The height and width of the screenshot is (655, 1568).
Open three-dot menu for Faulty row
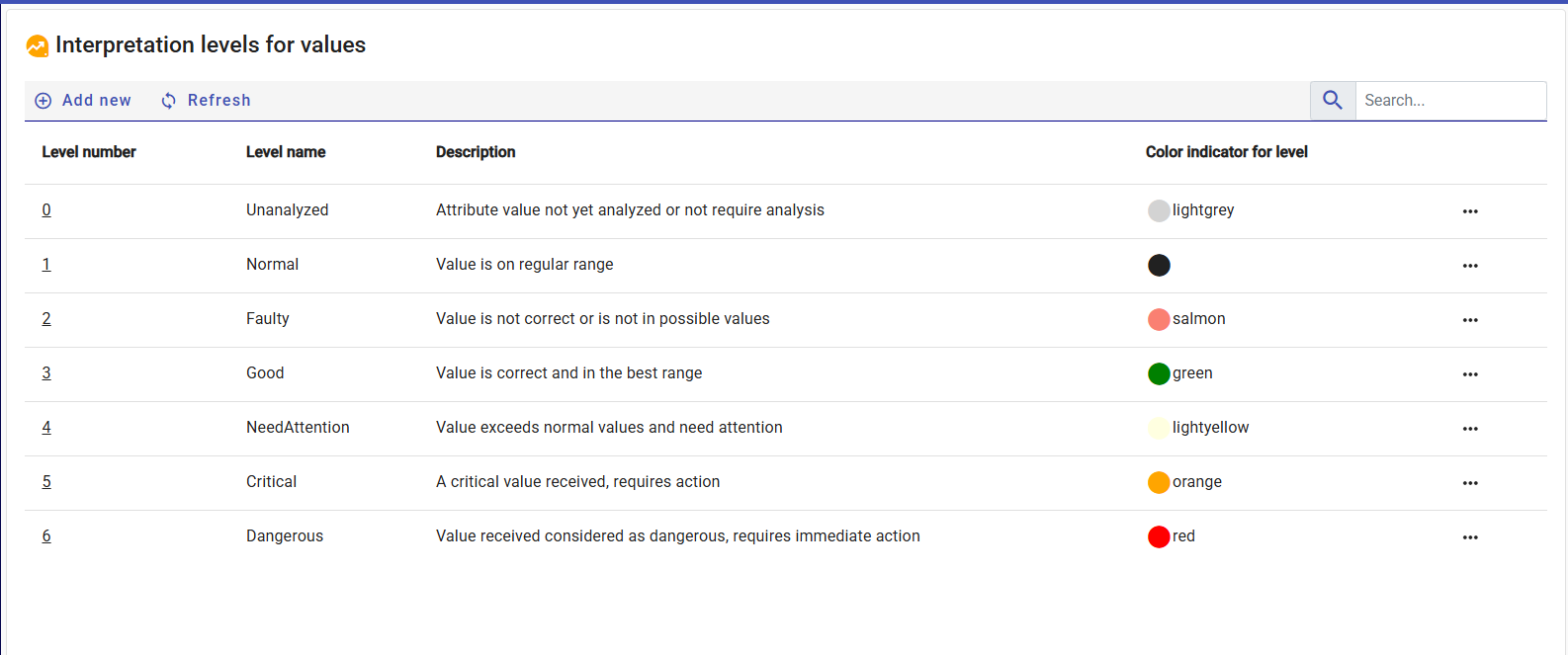(1470, 320)
